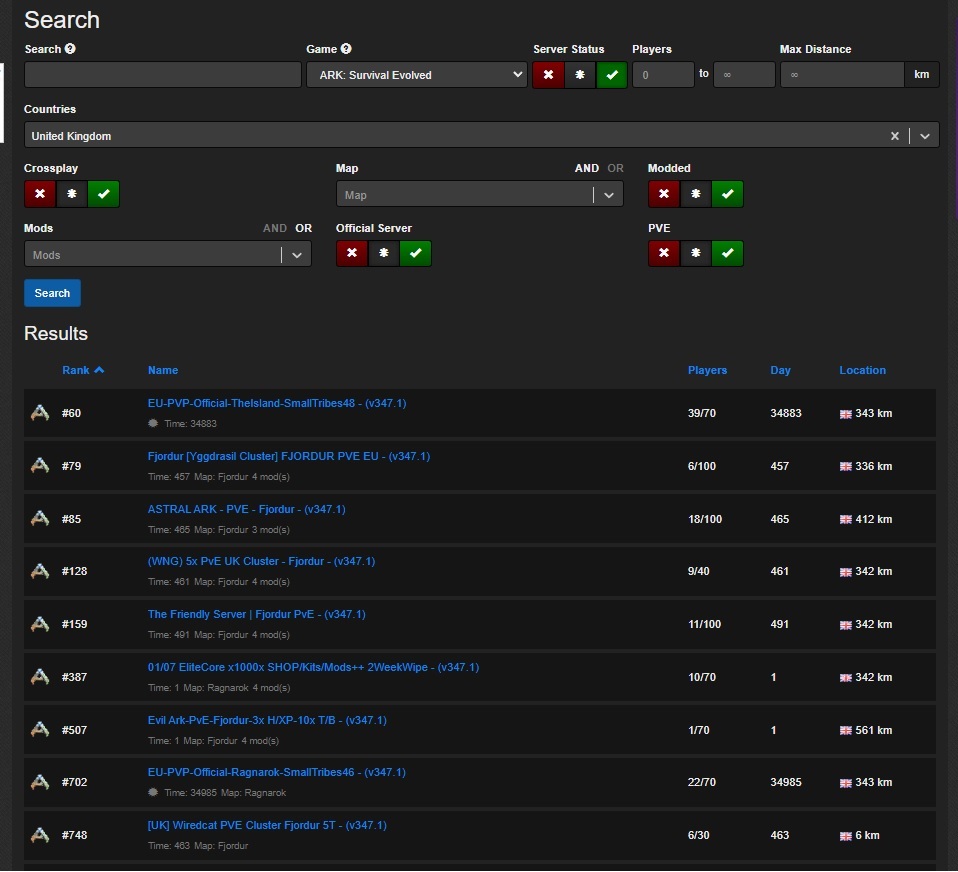
Task: Select AND mode for Map filter
Action: tap(587, 168)
